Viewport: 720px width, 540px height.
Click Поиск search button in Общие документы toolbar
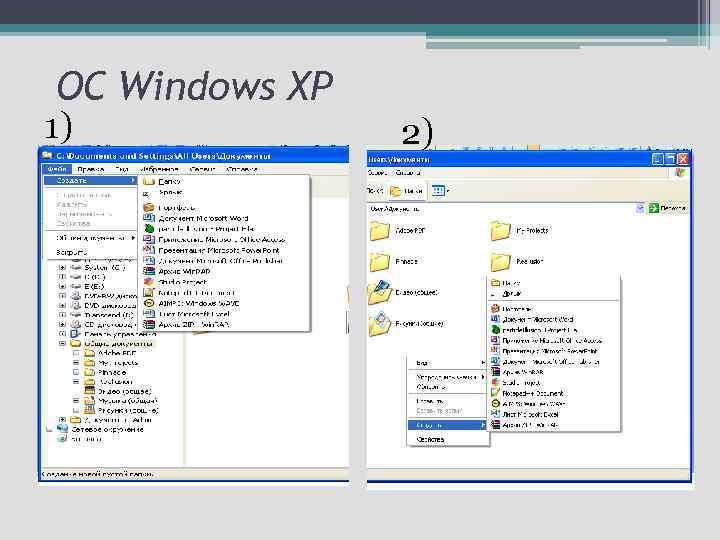point(375,191)
